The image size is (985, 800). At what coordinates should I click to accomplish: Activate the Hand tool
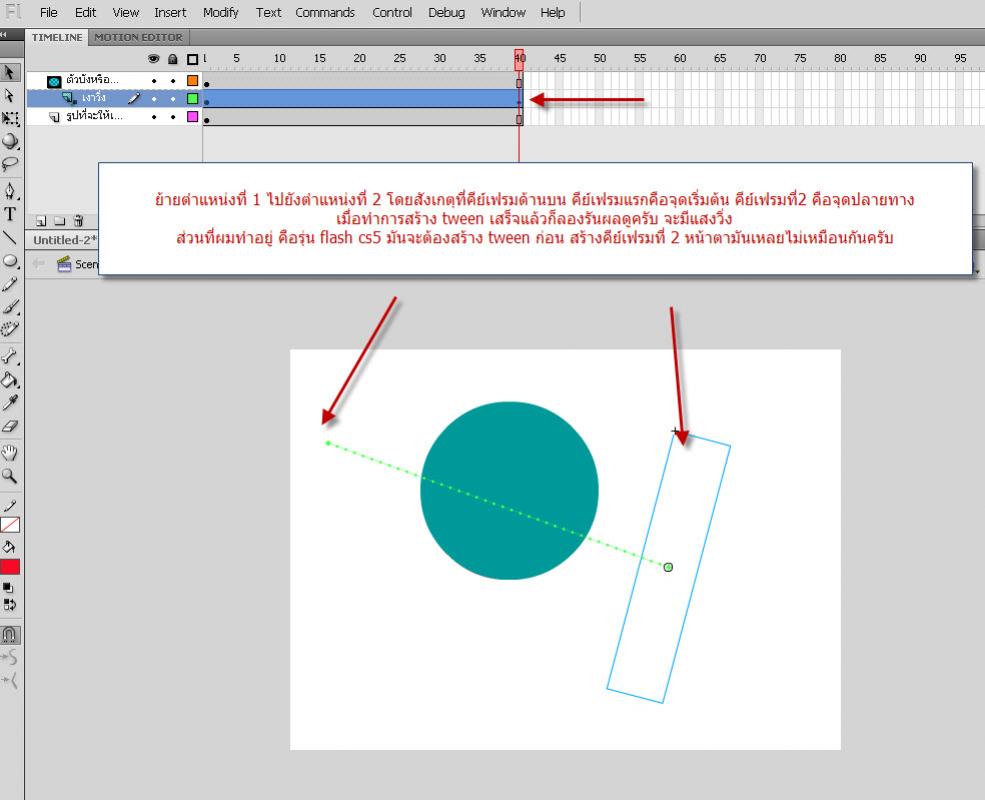point(10,452)
